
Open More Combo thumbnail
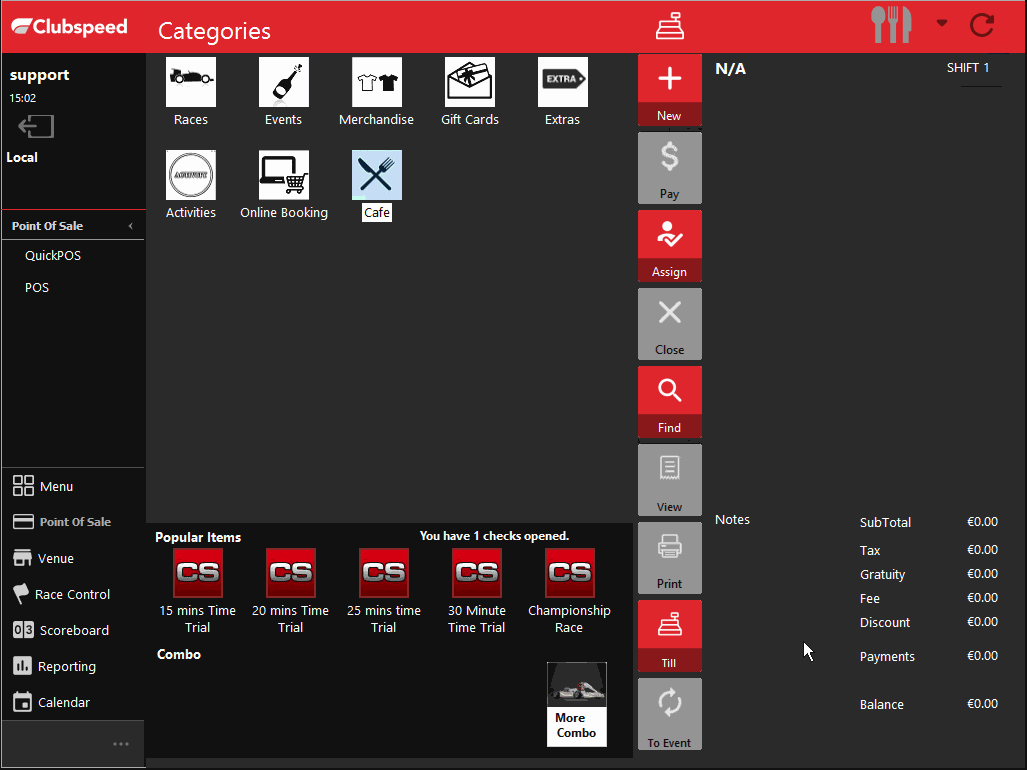coord(576,704)
